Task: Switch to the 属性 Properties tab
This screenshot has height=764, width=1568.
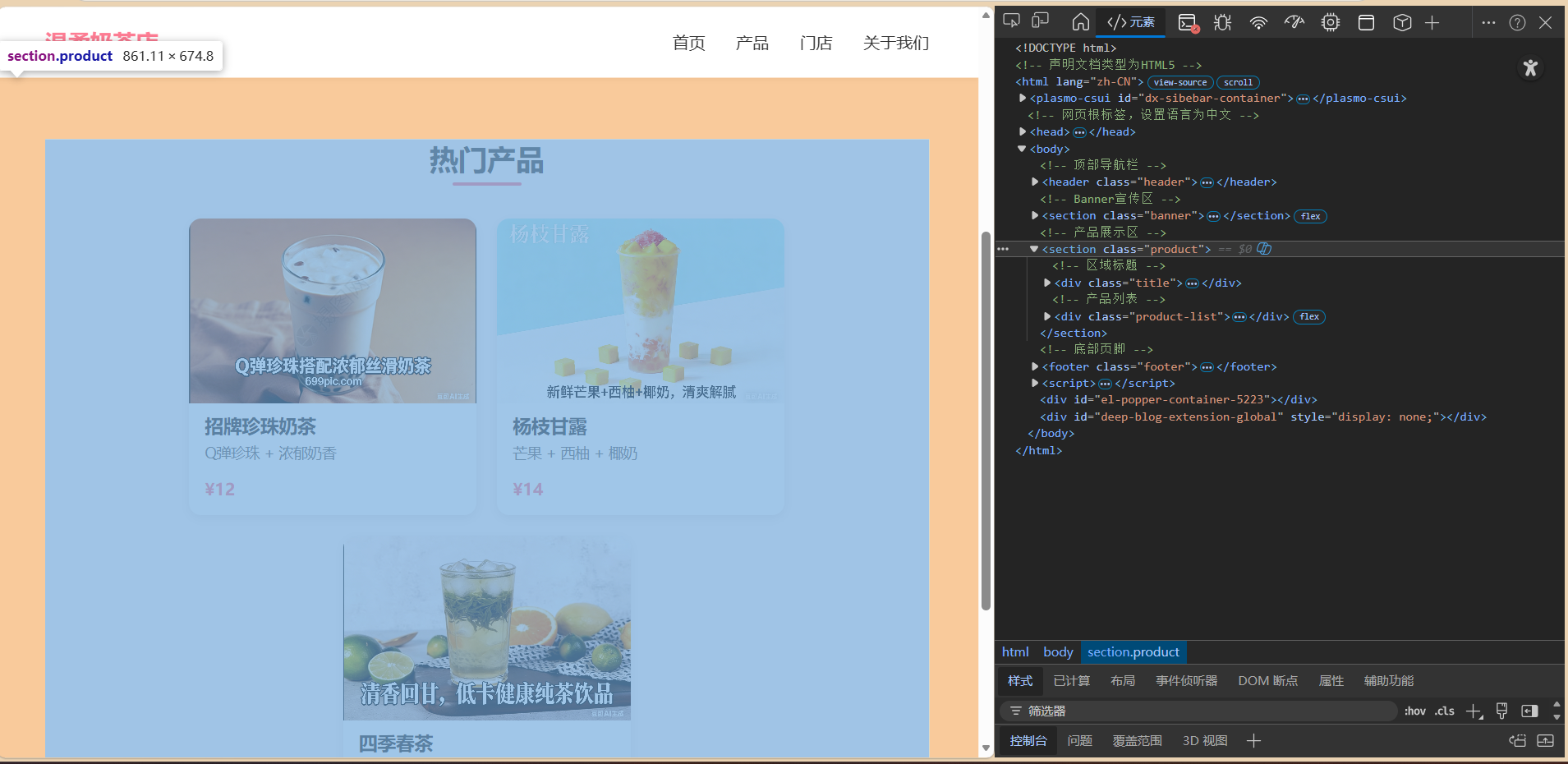Action: tap(1331, 680)
